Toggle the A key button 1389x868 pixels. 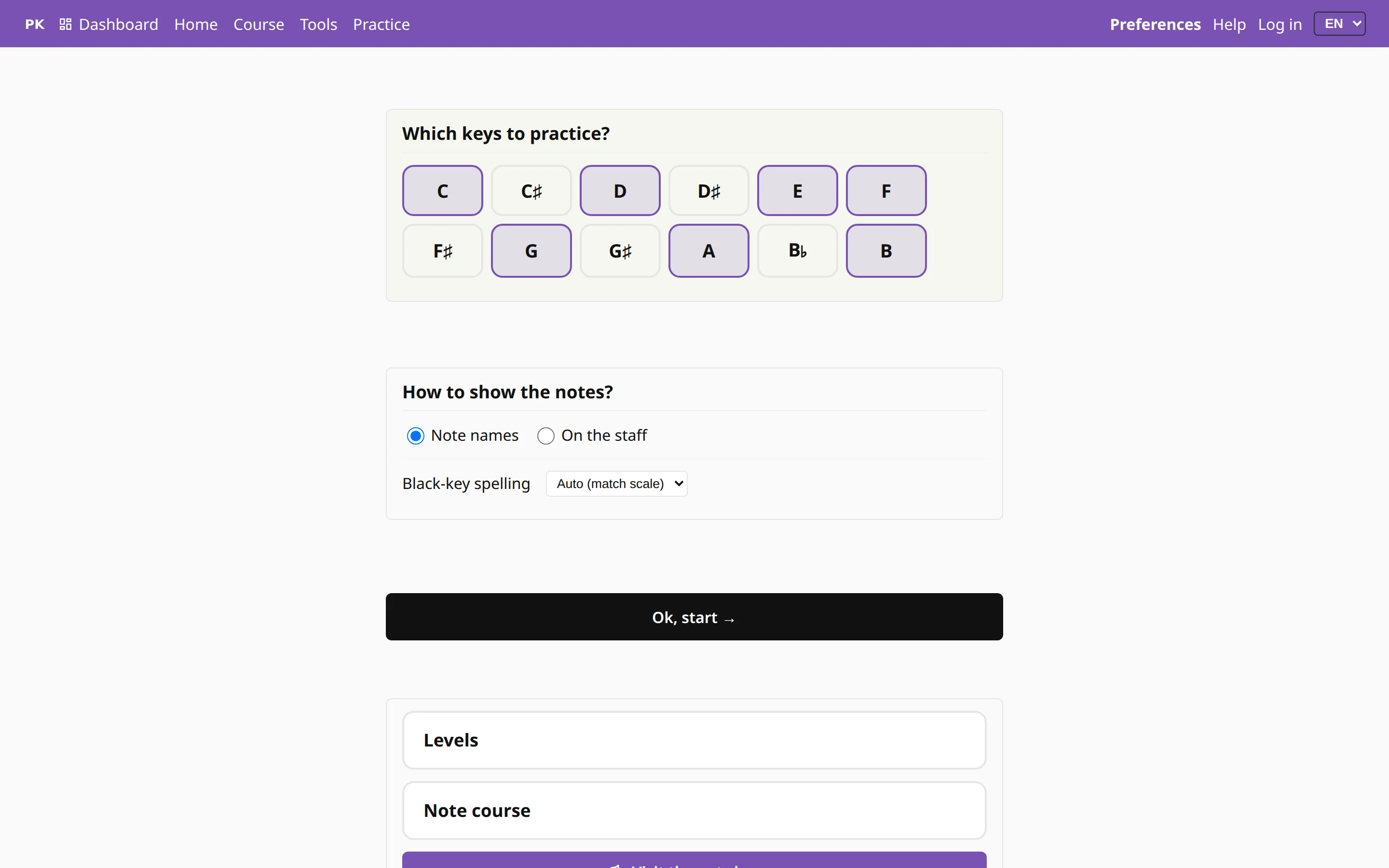point(709,251)
